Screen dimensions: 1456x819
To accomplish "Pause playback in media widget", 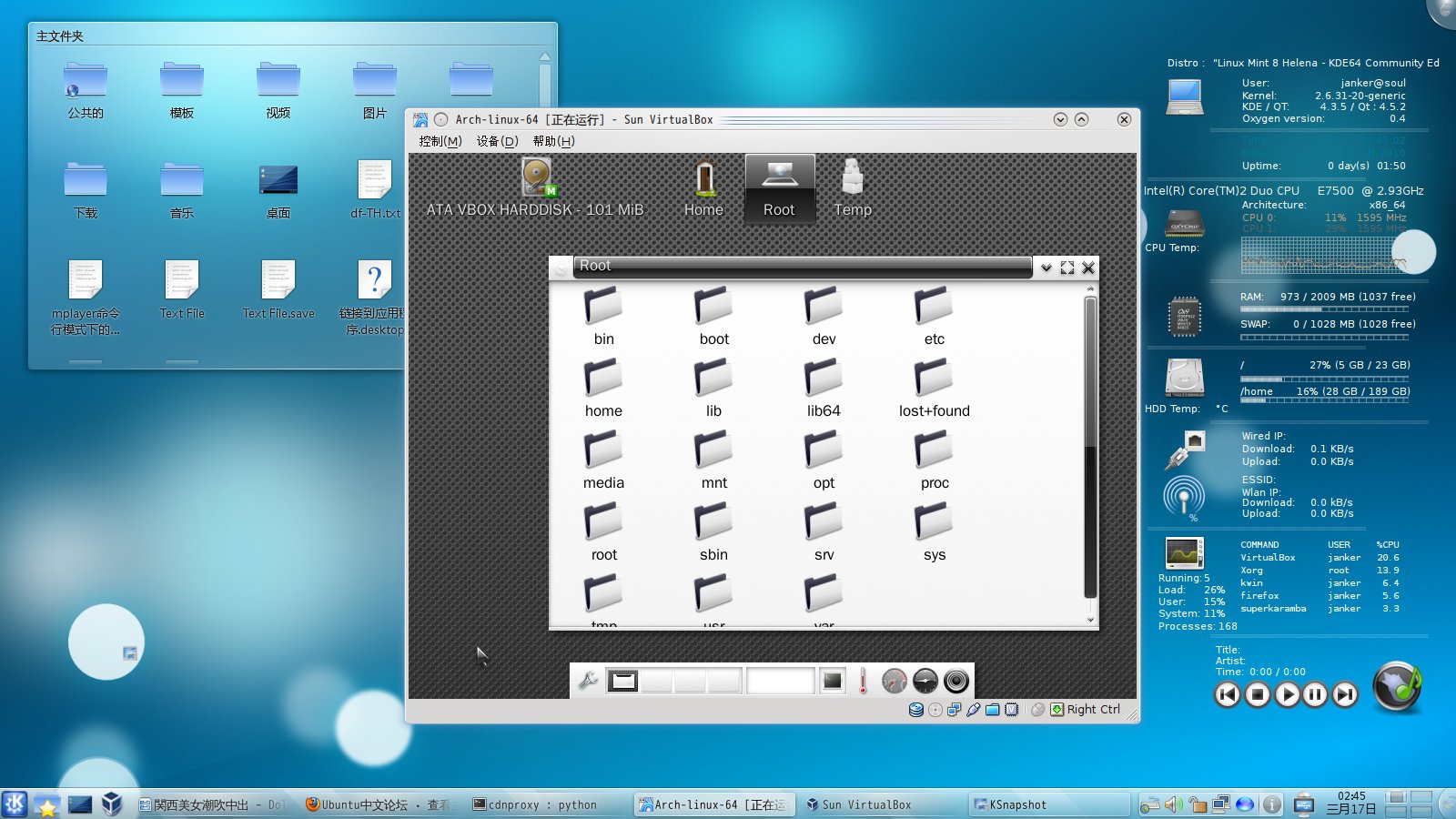I will 1316,694.
